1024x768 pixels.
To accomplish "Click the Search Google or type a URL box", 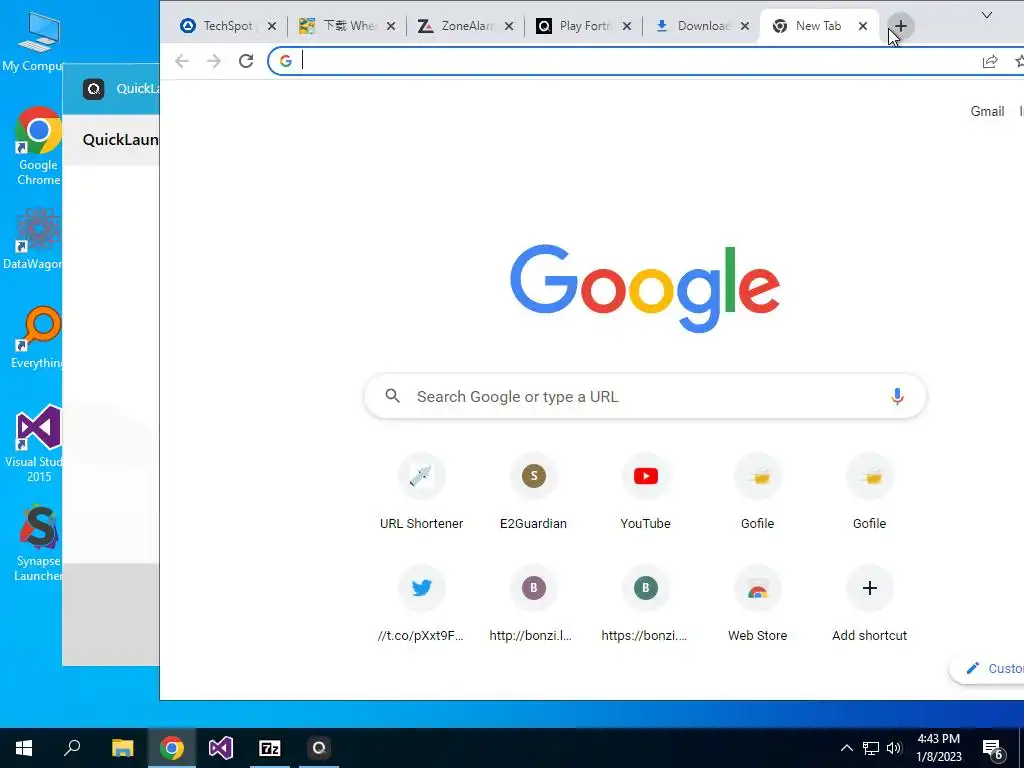I will click(645, 396).
